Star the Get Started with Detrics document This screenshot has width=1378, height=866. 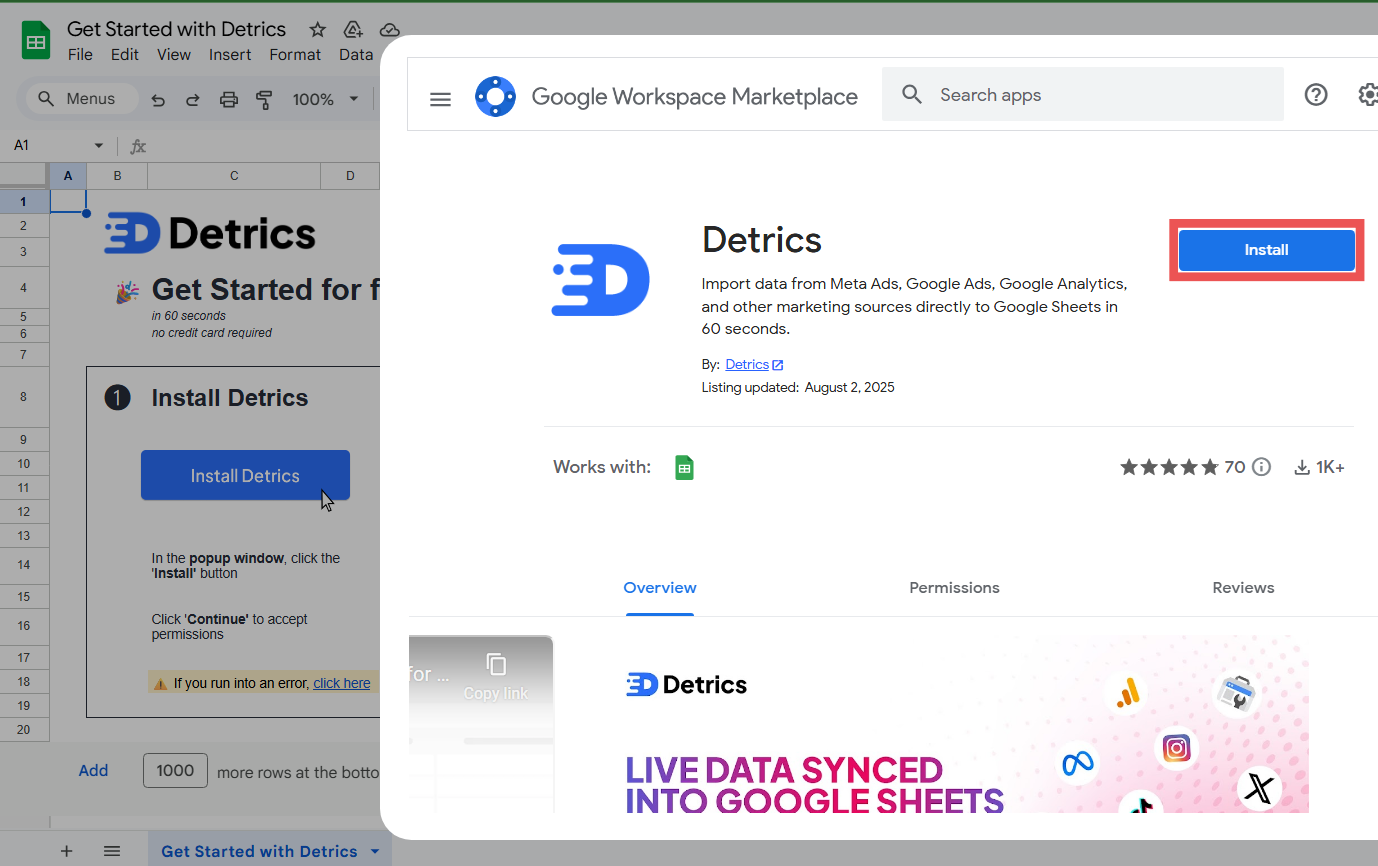click(317, 29)
